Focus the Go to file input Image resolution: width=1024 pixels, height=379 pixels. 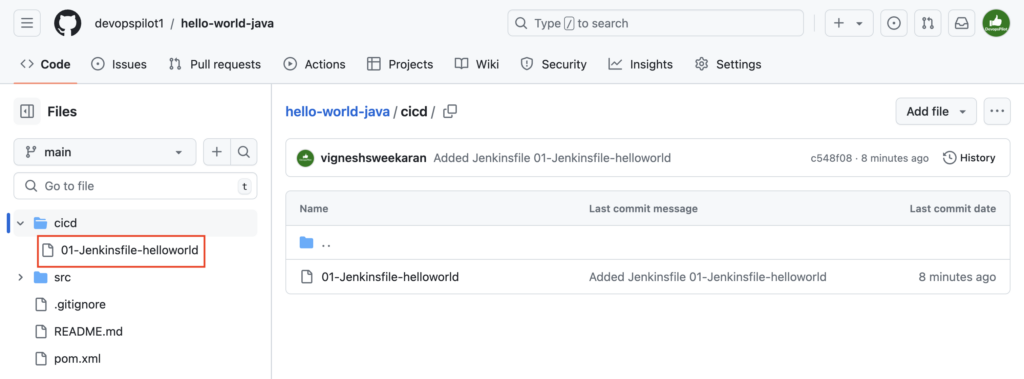click(135, 186)
